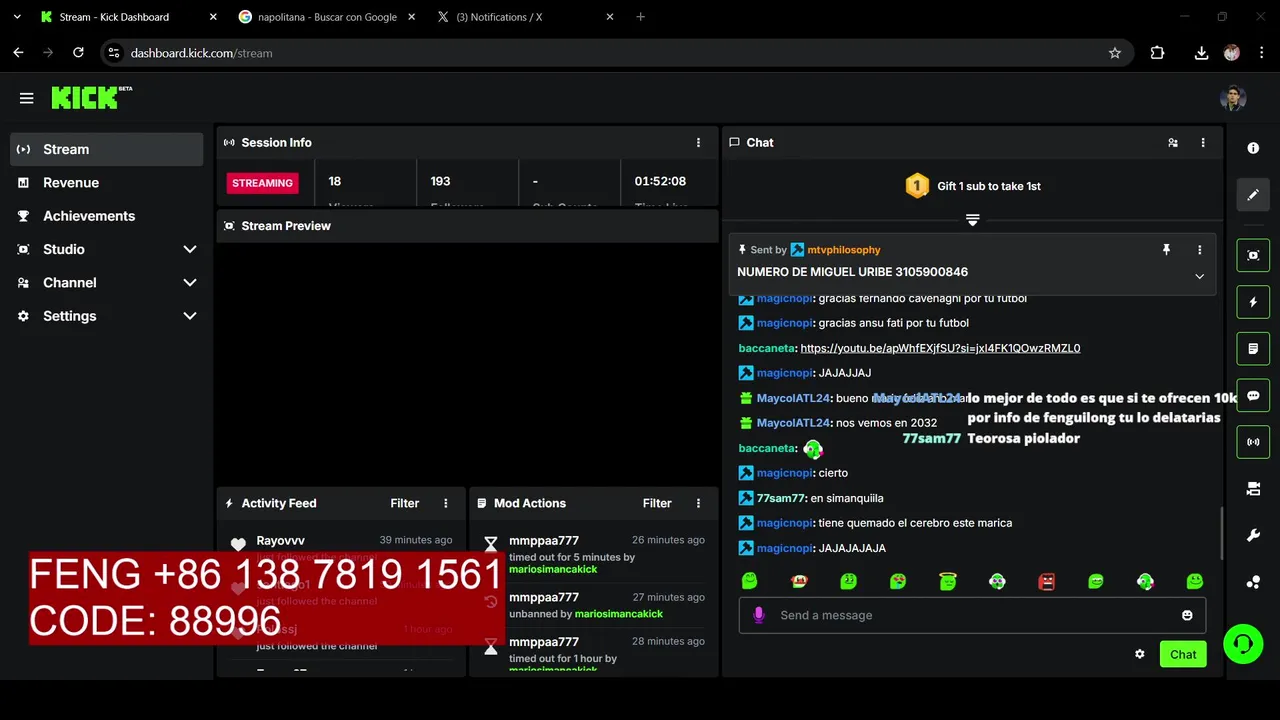The image size is (1280, 720).
Task: Click the three-dots cluster icon in right sidebar
Action: (1253, 582)
